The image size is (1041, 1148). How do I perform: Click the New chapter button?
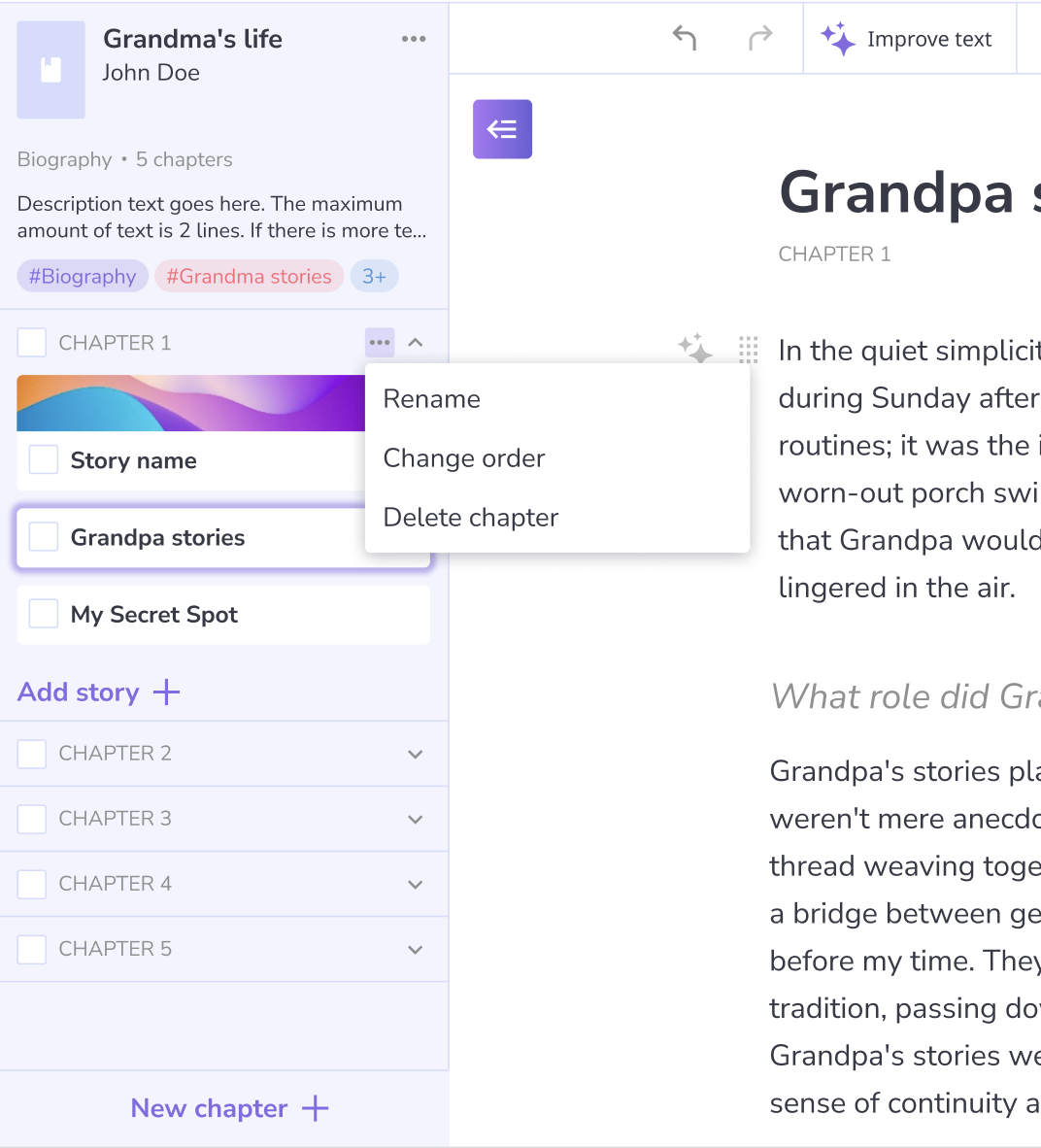coord(229,1108)
